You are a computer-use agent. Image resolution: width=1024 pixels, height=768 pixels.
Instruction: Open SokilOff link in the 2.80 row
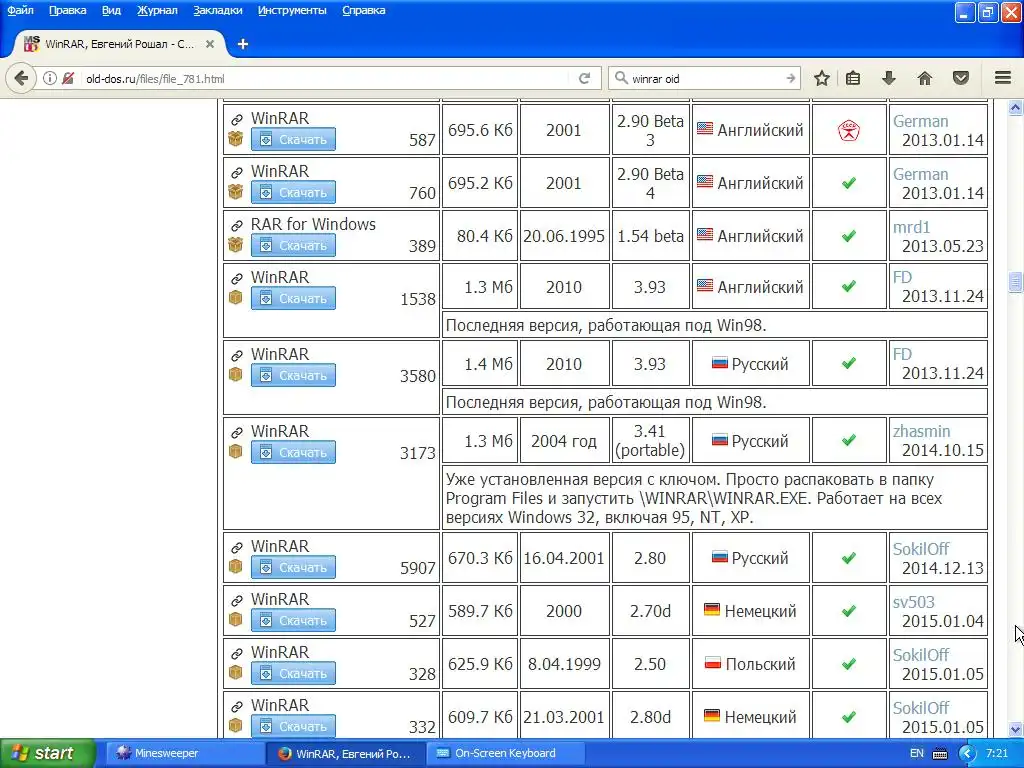(921, 549)
